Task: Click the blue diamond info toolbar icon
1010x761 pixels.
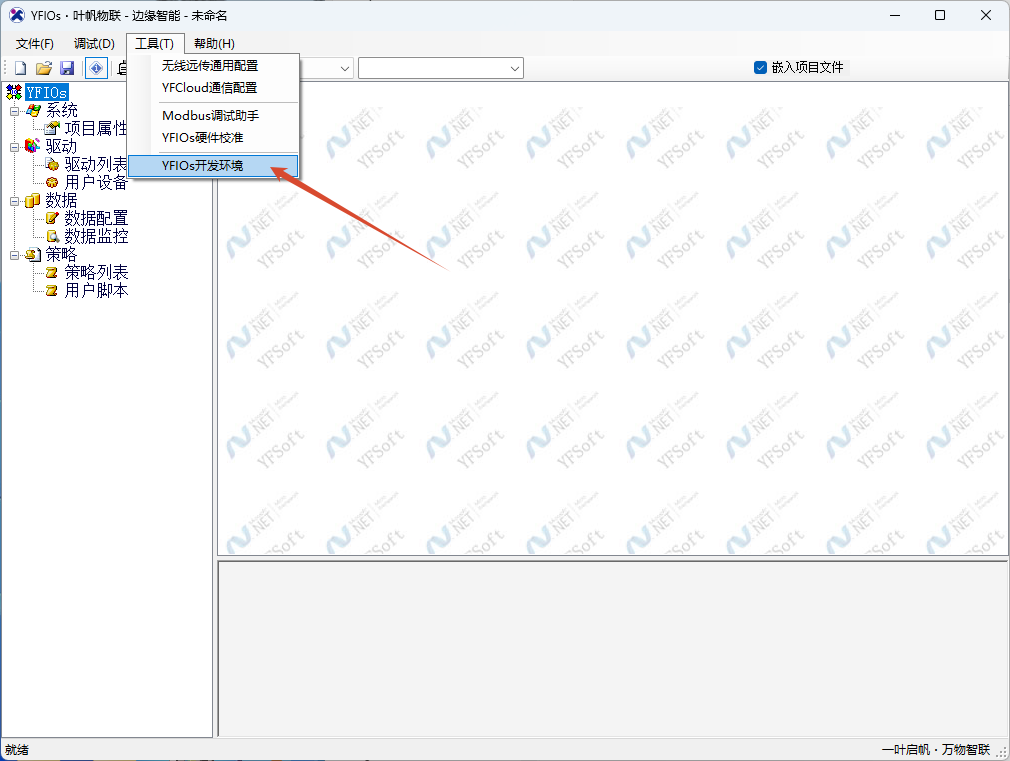Action: click(96, 68)
